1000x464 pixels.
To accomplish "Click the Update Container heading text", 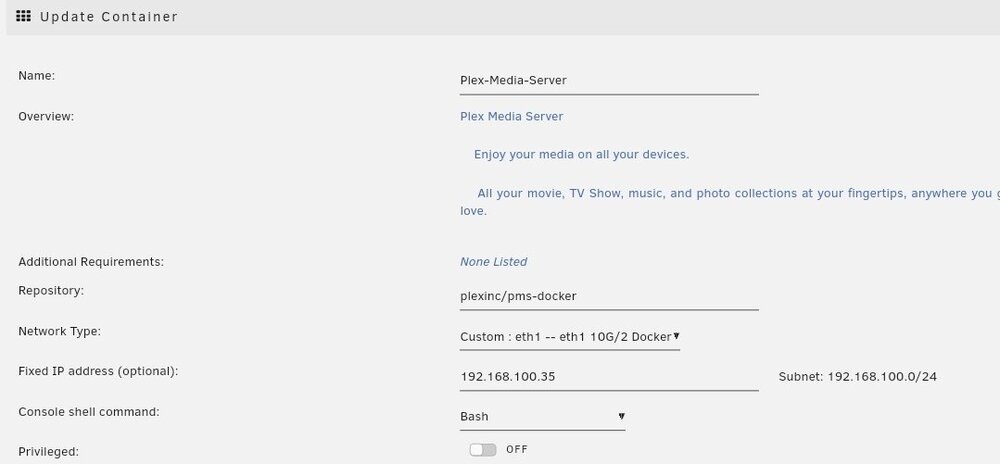I will pyautogui.click(x=108, y=17).
